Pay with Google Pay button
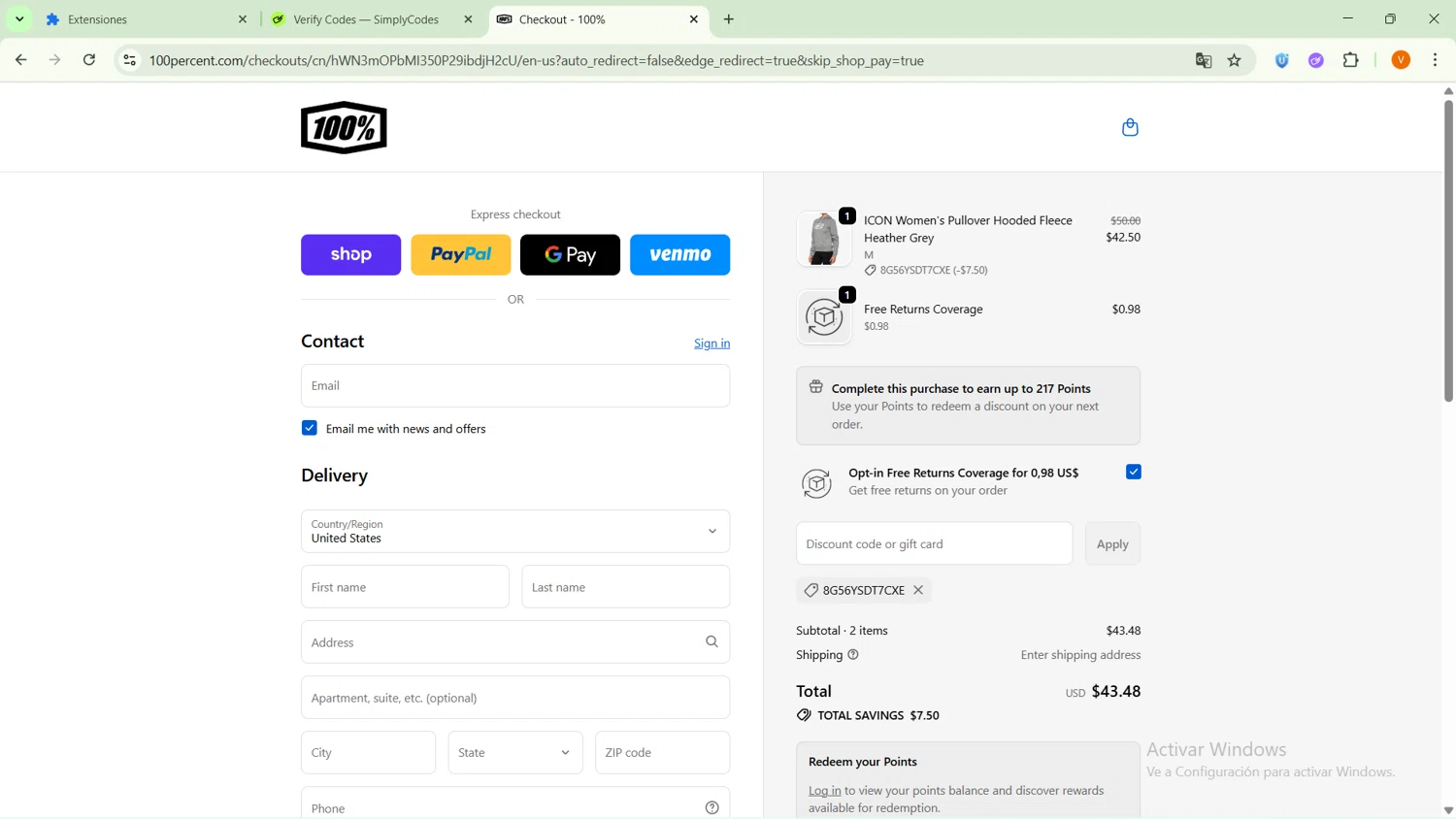The image size is (1456, 819). point(570,254)
